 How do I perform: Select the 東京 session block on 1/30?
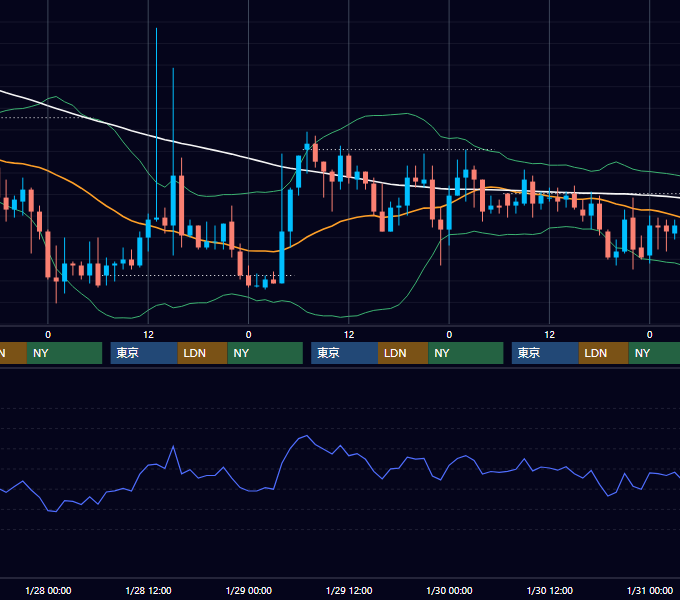[545, 353]
